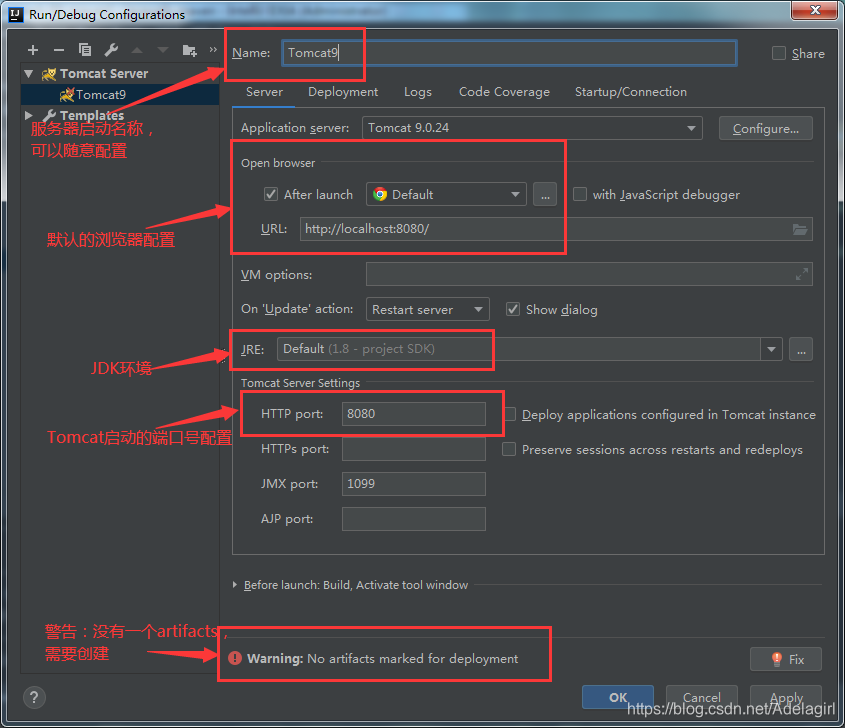Click the JMX port field showing 1099
The height and width of the screenshot is (728, 845).
click(413, 484)
